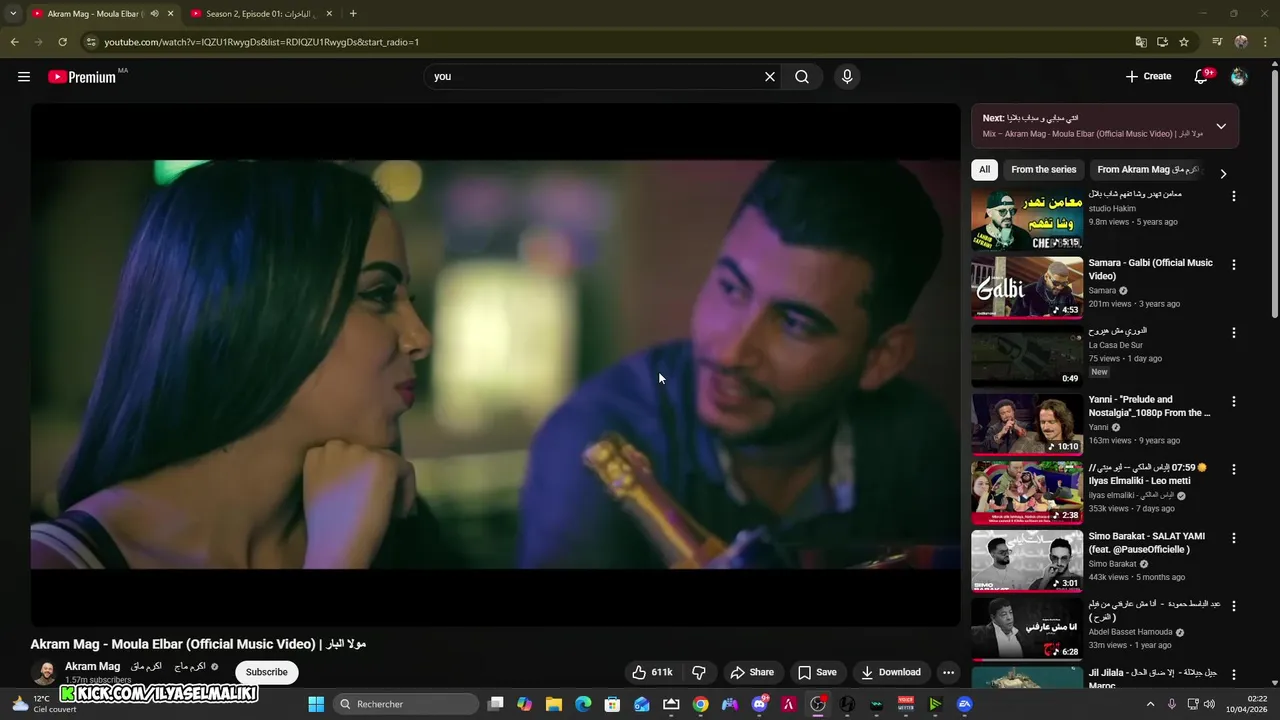Viewport: 1280px width, 720px height.
Task: Open options for Jil Jilala video
Action: (1234, 675)
